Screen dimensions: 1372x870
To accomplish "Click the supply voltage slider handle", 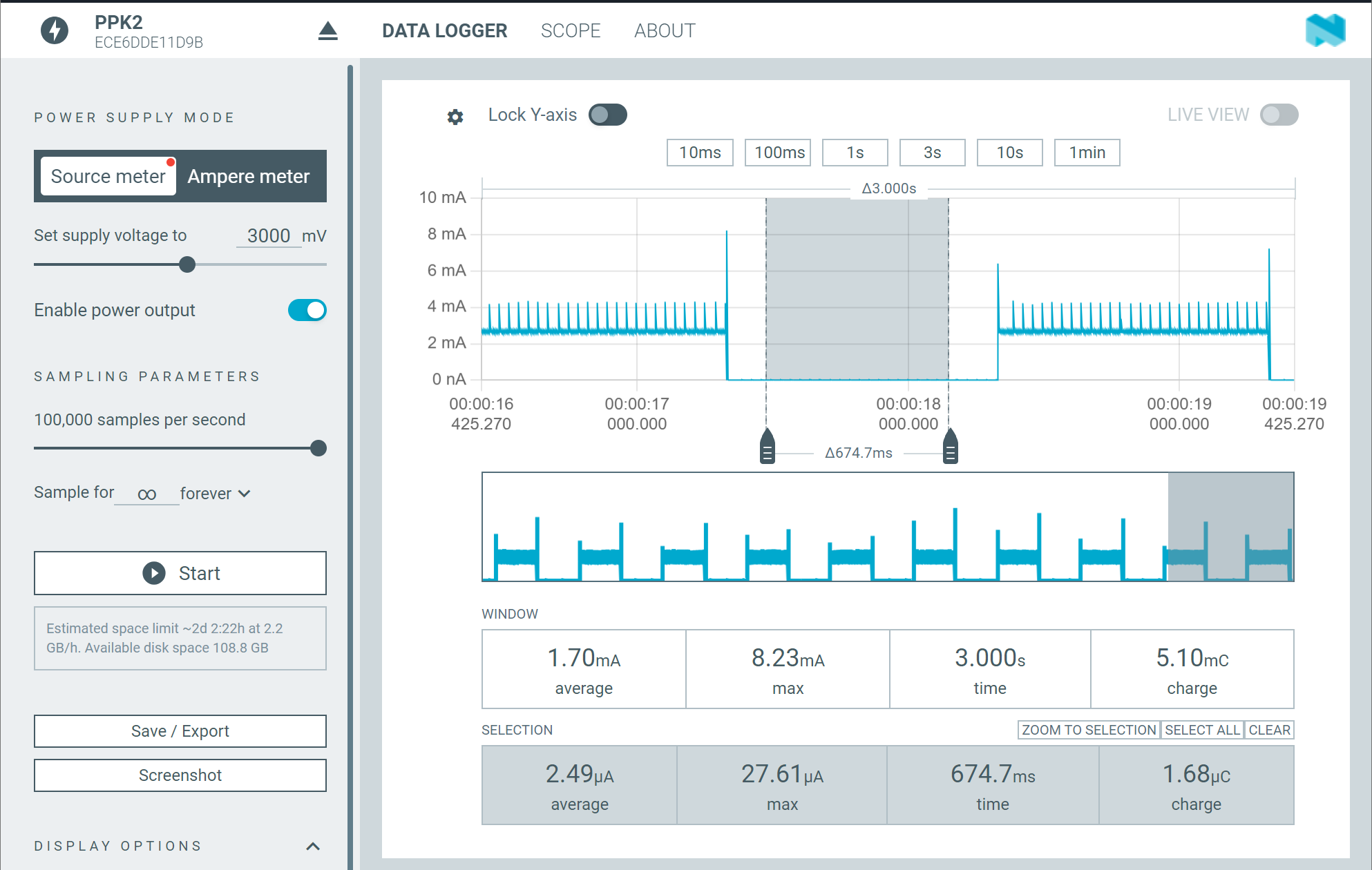I will (187, 264).
